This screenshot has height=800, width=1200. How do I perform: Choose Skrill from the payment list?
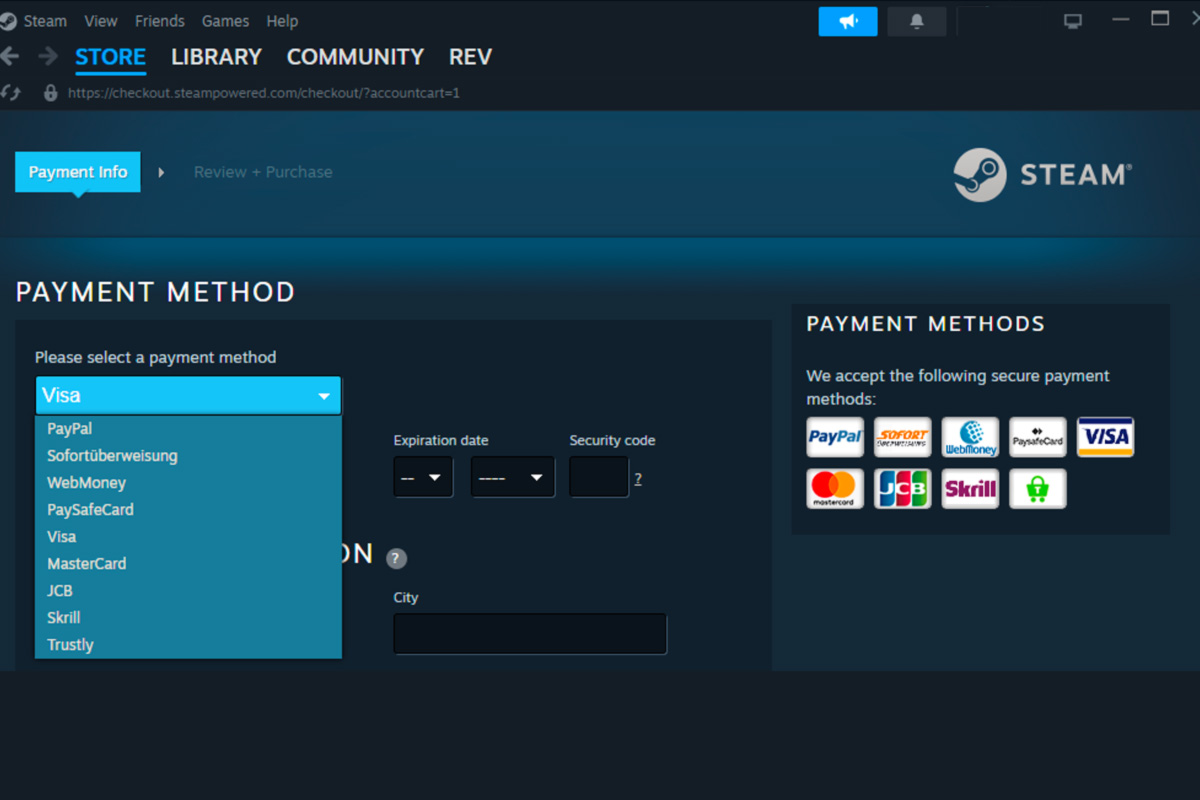coord(188,617)
